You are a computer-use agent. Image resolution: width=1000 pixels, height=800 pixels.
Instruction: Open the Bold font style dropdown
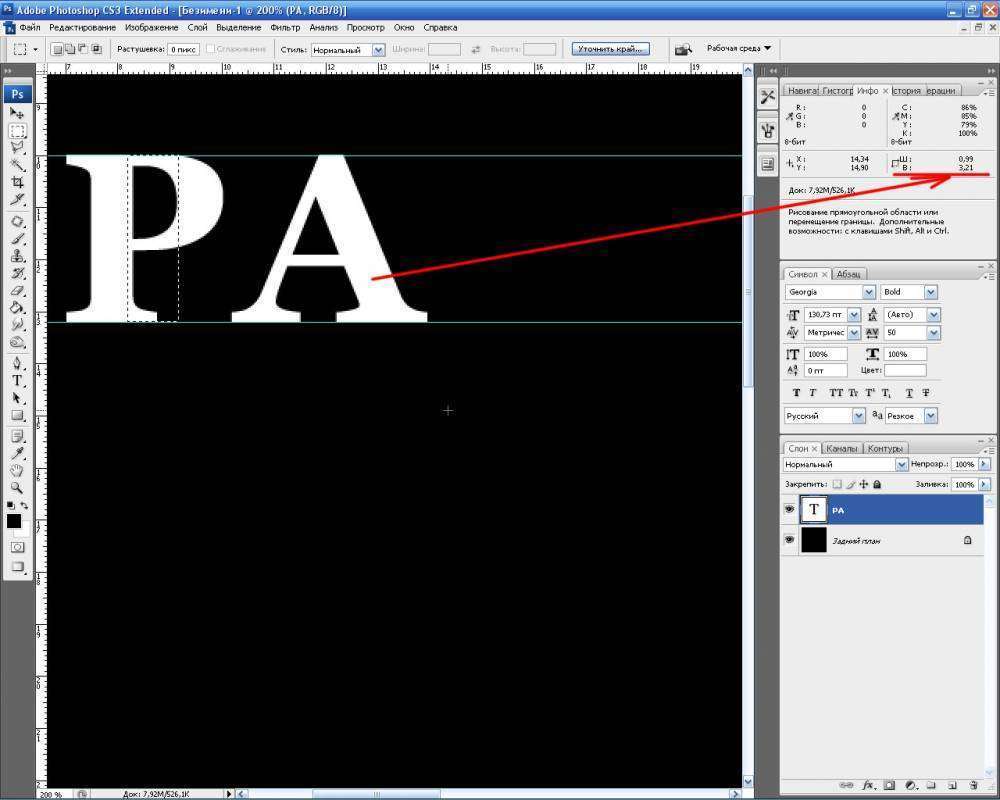tap(930, 292)
